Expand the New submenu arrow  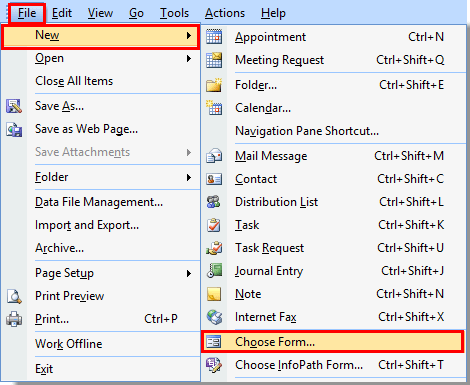coord(189,35)
